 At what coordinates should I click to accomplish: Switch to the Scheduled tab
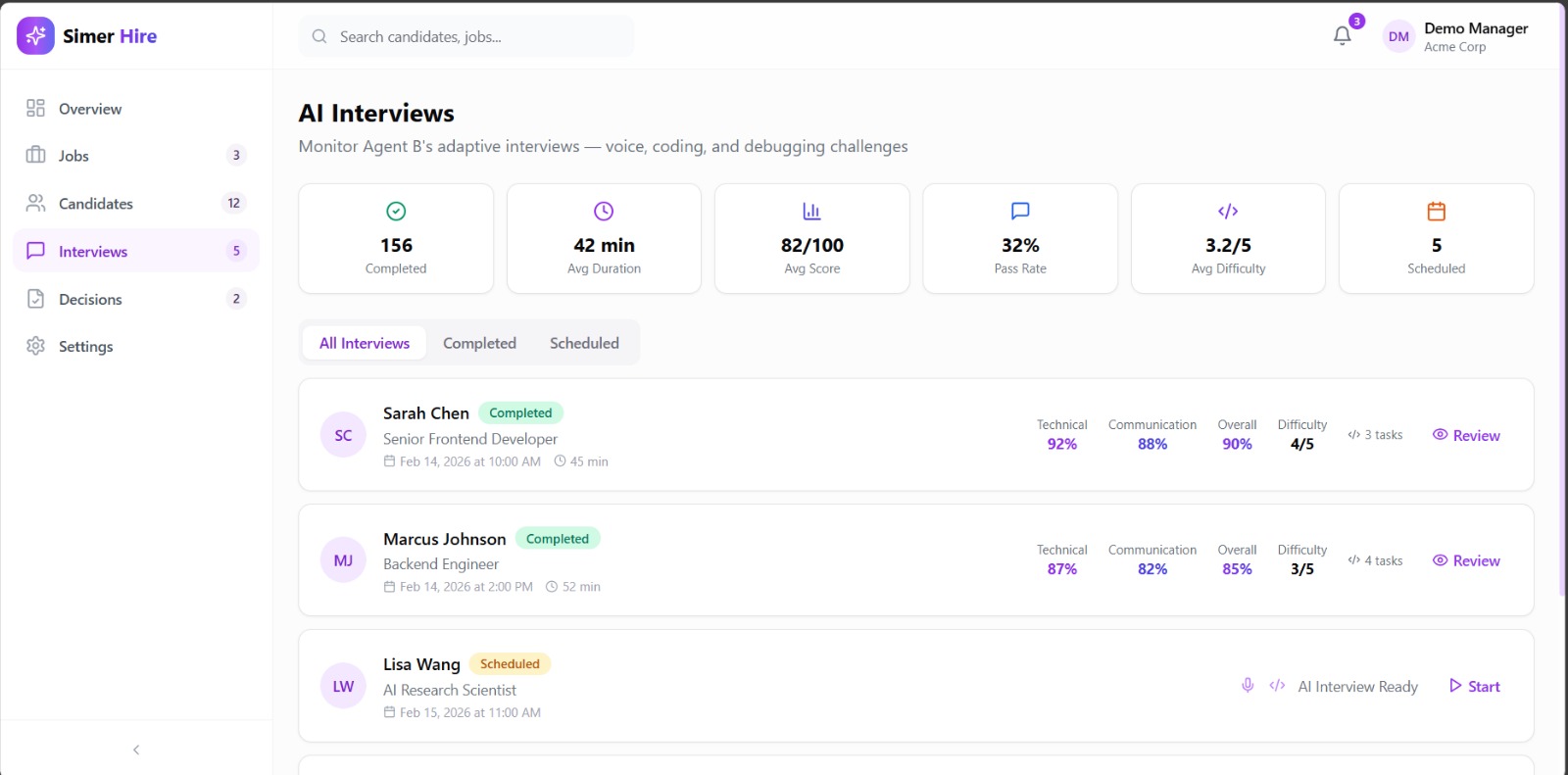(584, 343)
